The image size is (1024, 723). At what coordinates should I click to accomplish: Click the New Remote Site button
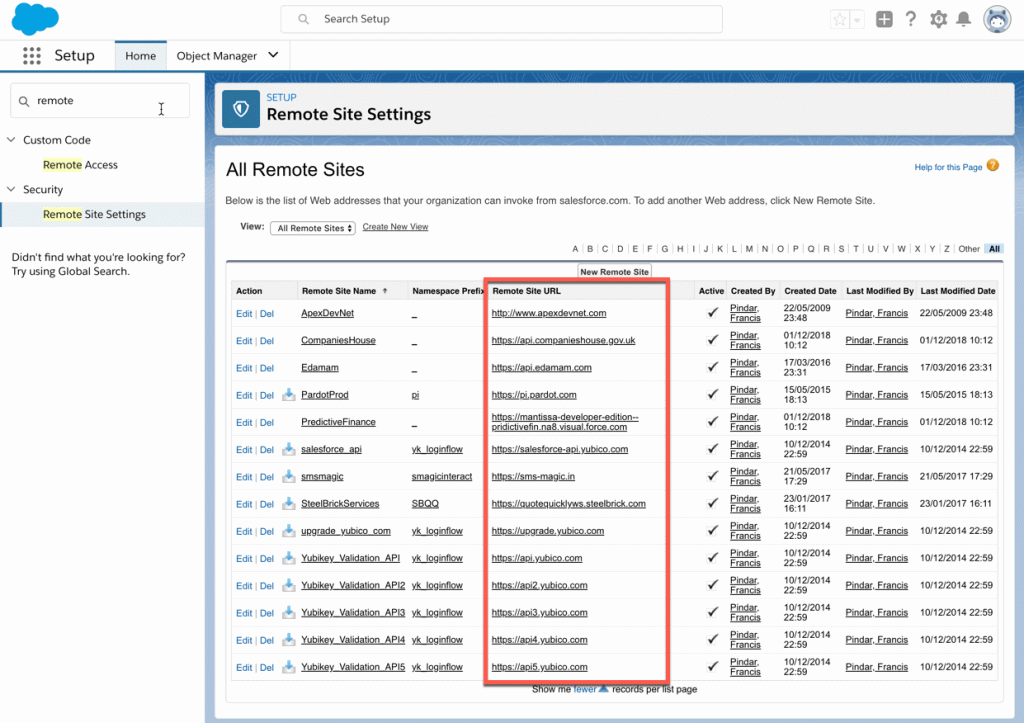616,270
